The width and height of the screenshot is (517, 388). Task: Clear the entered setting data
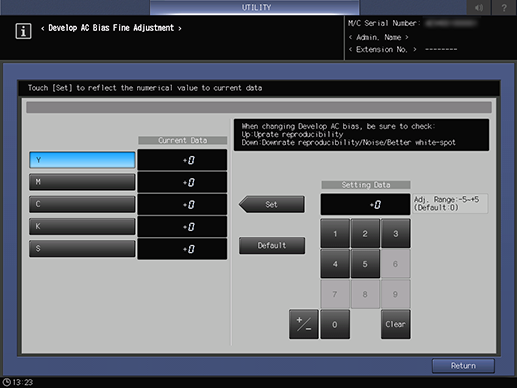click(x=395, y=324)
